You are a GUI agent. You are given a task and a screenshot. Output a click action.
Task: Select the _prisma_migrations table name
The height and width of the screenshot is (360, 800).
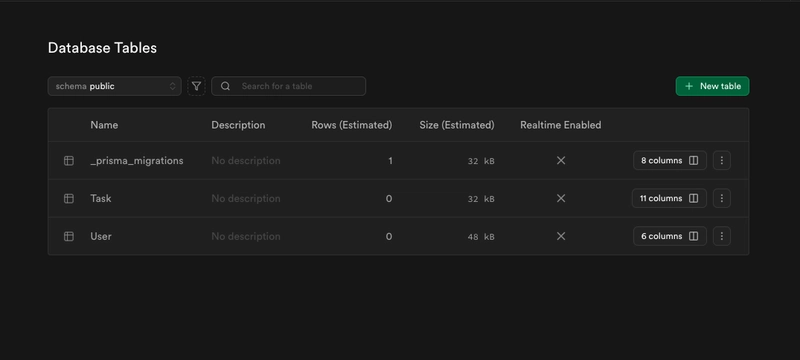[x=137, y=161]
